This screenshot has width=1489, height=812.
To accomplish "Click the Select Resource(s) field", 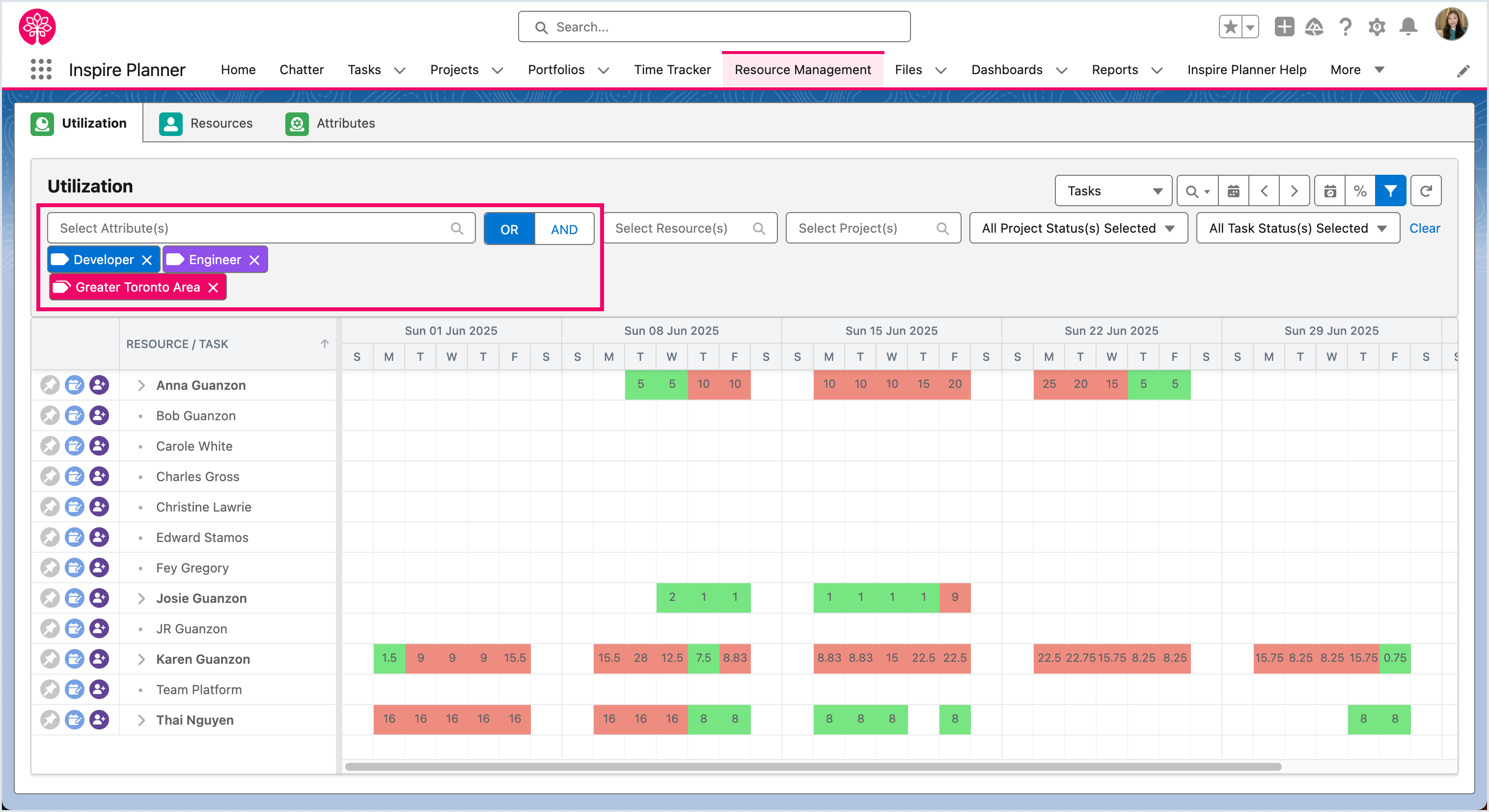I will click(690, 228).
